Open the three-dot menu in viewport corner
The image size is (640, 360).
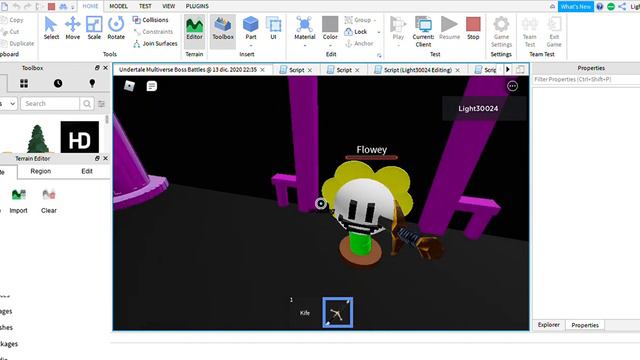pos(512,86)
